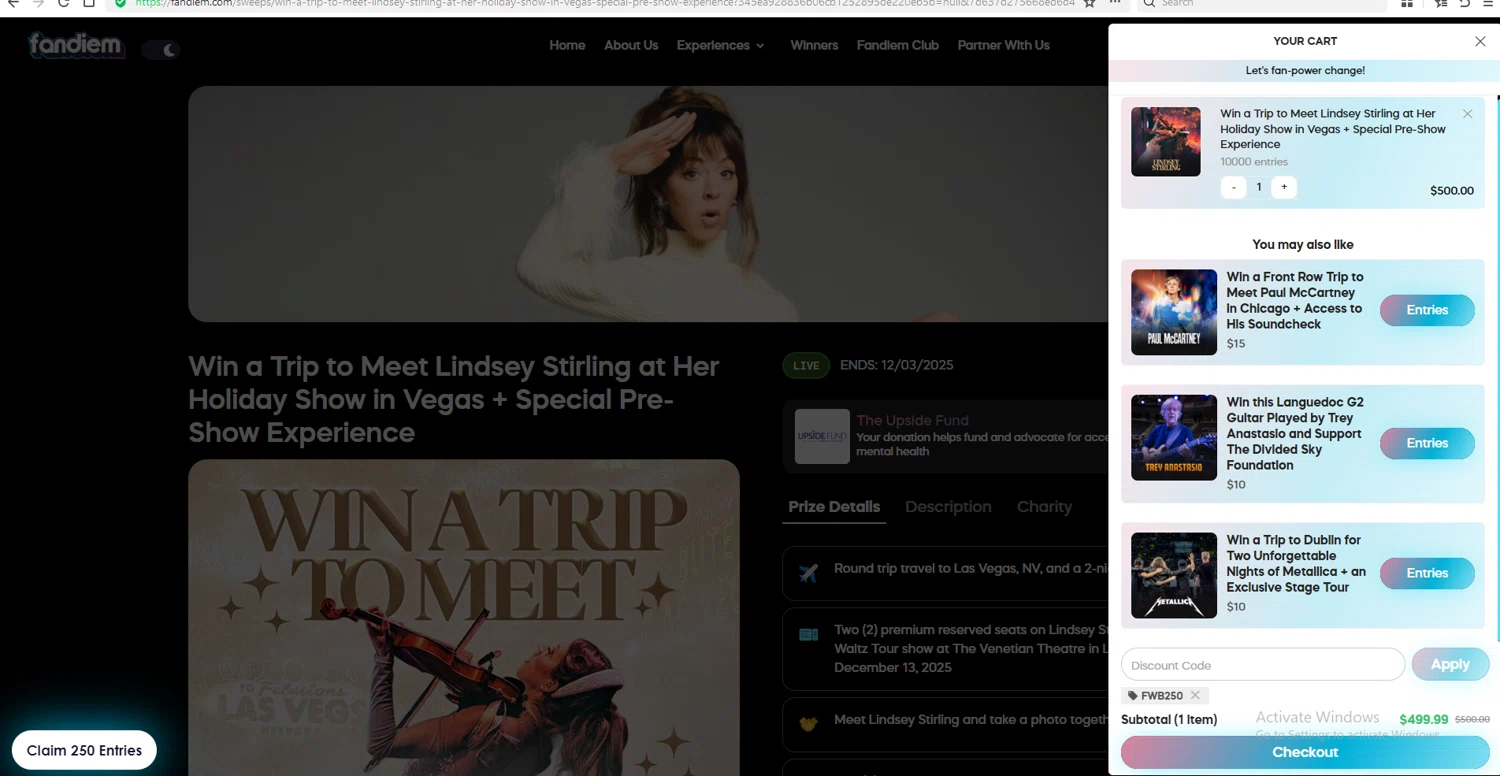The height and width of the screenshot is (776, 1500).
Task: Claim 250 Entries button
Action: click(x=84, y=750)
